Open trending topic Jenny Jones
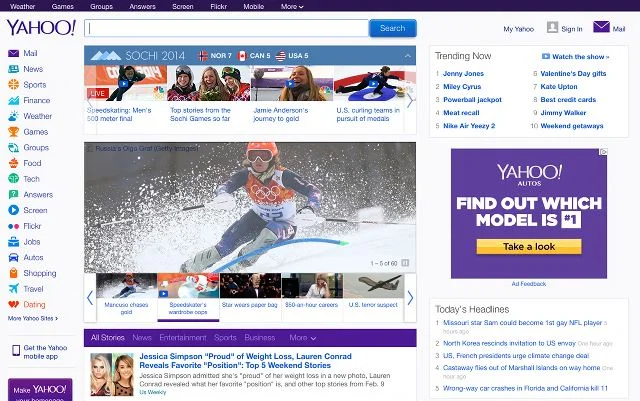The width and height of the screenshot is (640, 401). 463,74
